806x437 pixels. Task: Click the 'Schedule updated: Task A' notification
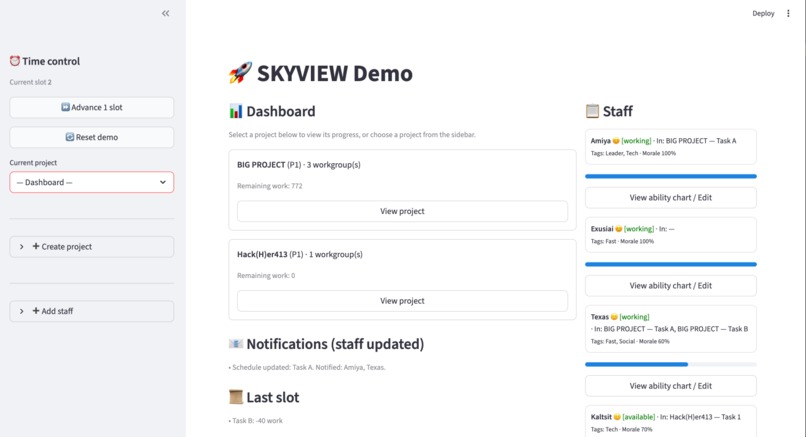[307, 367]
